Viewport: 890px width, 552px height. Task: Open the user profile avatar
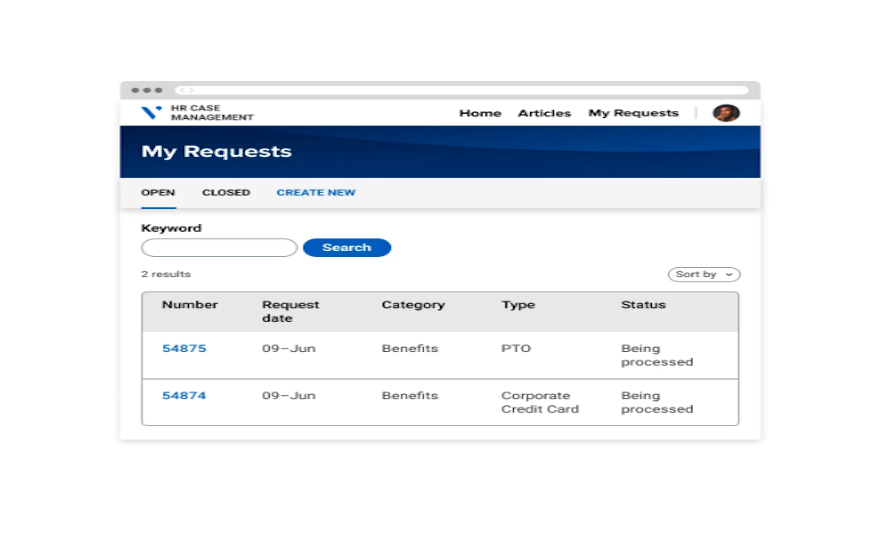pos(726,113)
